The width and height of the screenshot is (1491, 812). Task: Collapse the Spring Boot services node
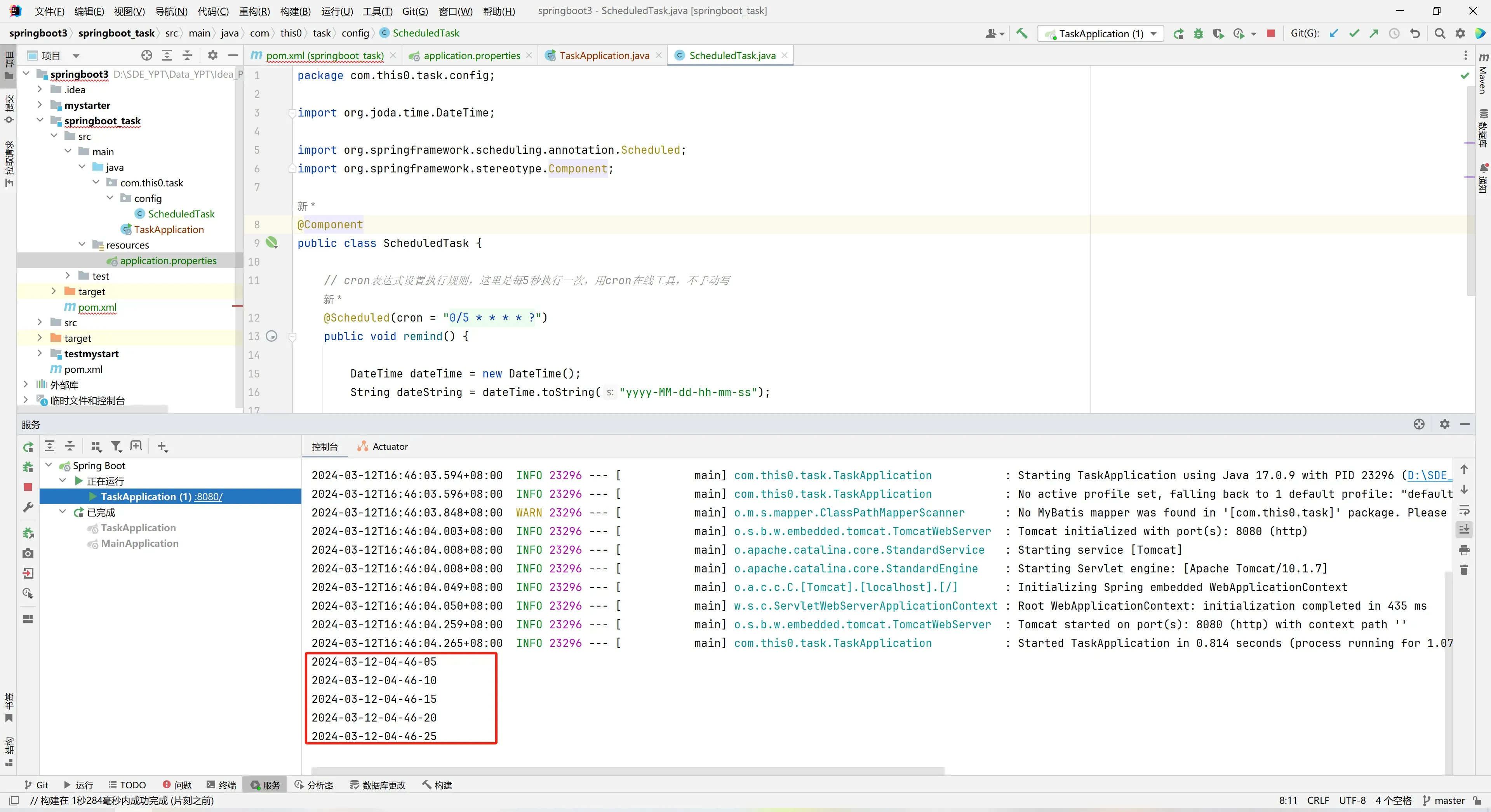(x=49, y=465)
